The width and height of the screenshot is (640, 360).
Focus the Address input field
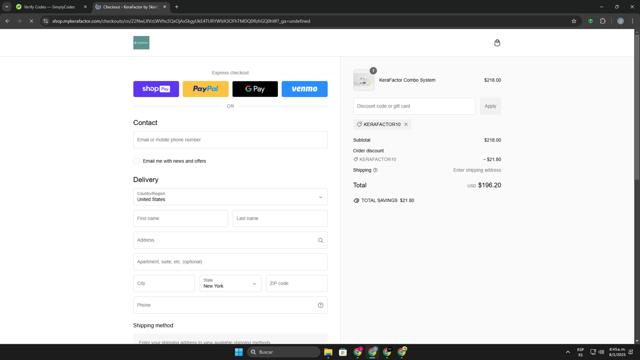click(x=230, y=240)
